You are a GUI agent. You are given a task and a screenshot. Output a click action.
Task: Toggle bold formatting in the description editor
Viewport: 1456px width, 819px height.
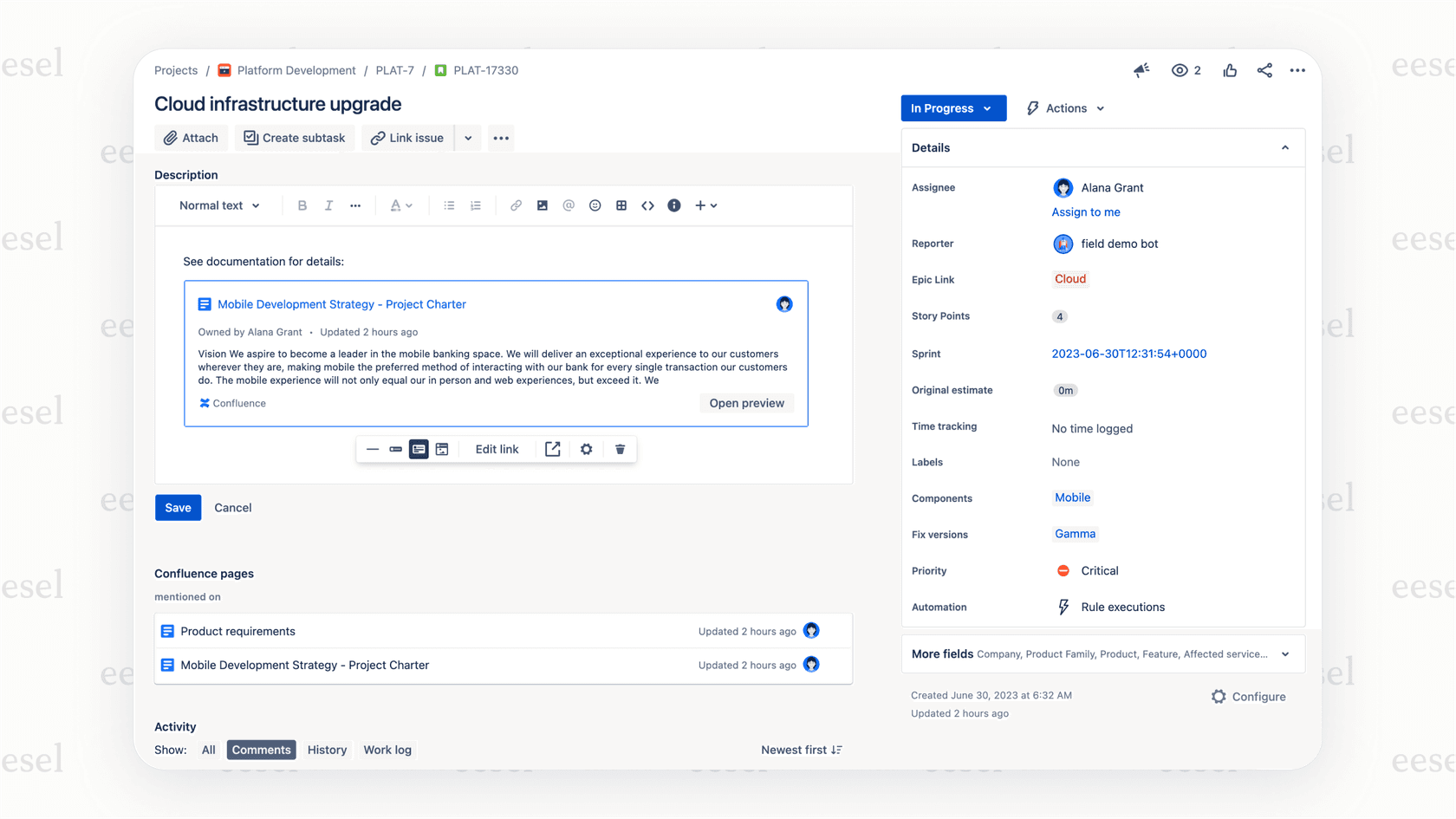tap(302, 205)
